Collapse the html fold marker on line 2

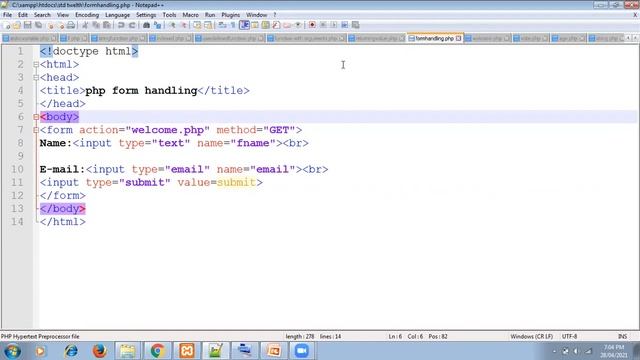pyautogui.click(x=36, y=64)
